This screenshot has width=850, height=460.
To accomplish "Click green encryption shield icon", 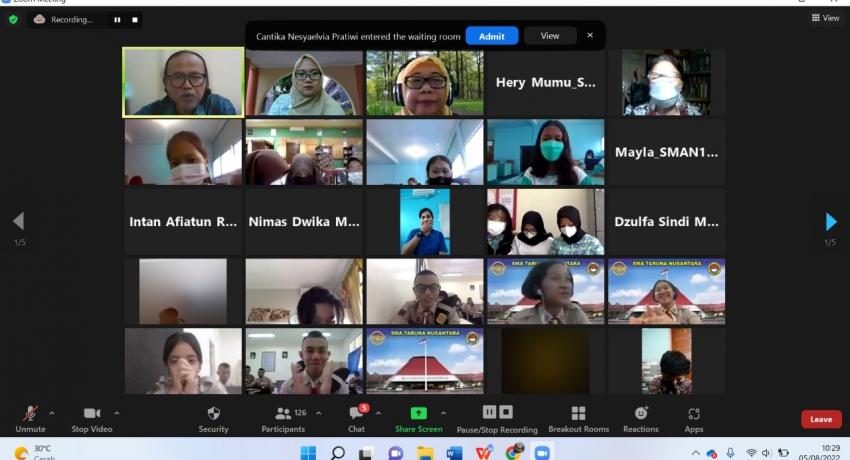I will (13, 20).
